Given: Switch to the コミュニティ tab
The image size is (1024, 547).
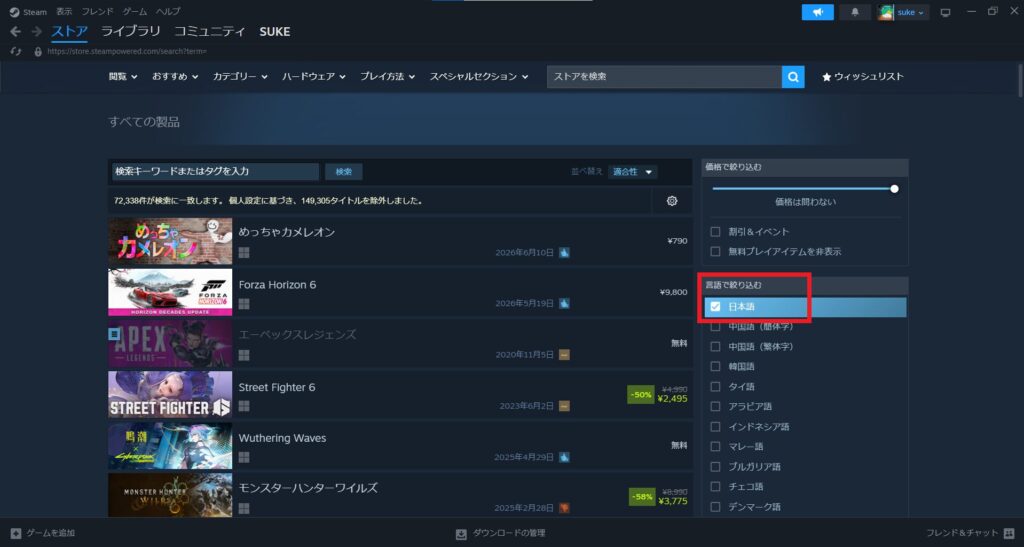Looking at the screenshot, I should (x=210, y=31).
